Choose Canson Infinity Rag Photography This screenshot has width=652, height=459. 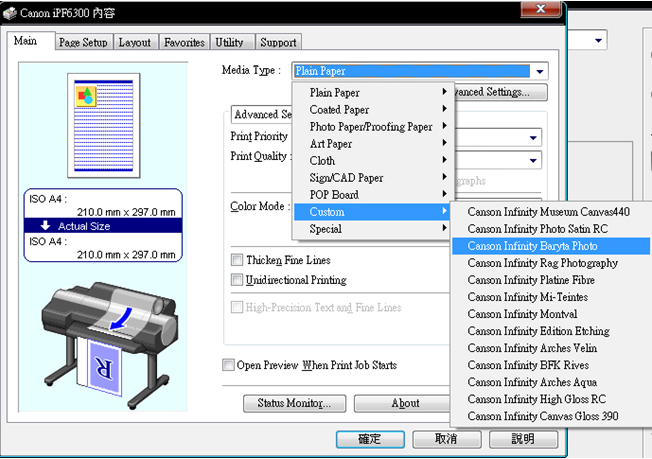(x=551, y=263)
